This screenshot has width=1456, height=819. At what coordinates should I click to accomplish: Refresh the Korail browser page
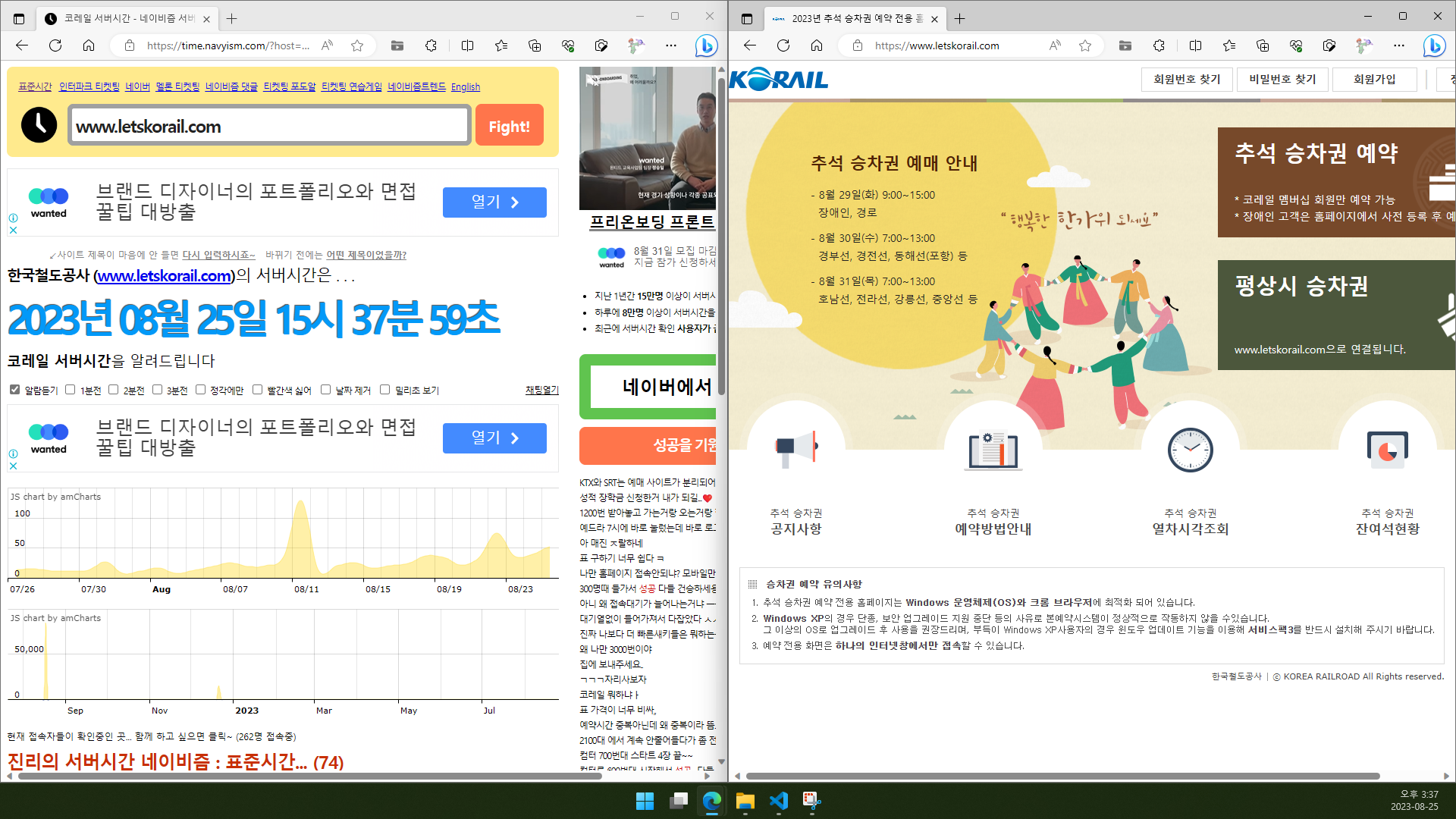(783, 45)
